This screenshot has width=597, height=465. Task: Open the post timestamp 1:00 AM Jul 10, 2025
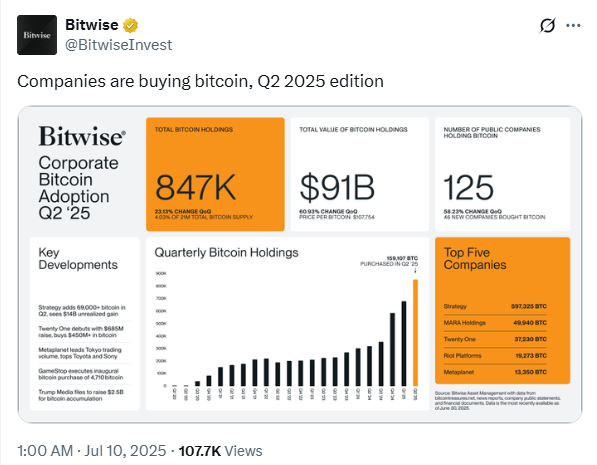coord(92,451)
